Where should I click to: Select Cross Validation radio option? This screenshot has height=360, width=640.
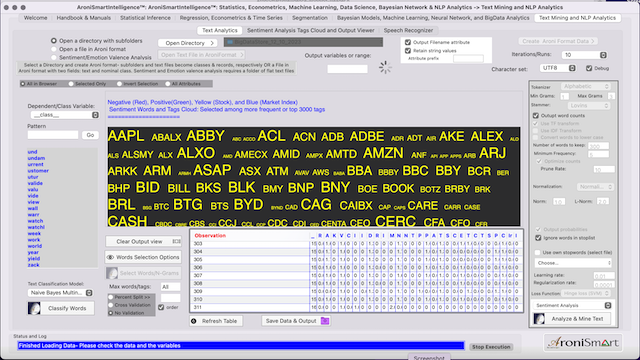(111, 305)
